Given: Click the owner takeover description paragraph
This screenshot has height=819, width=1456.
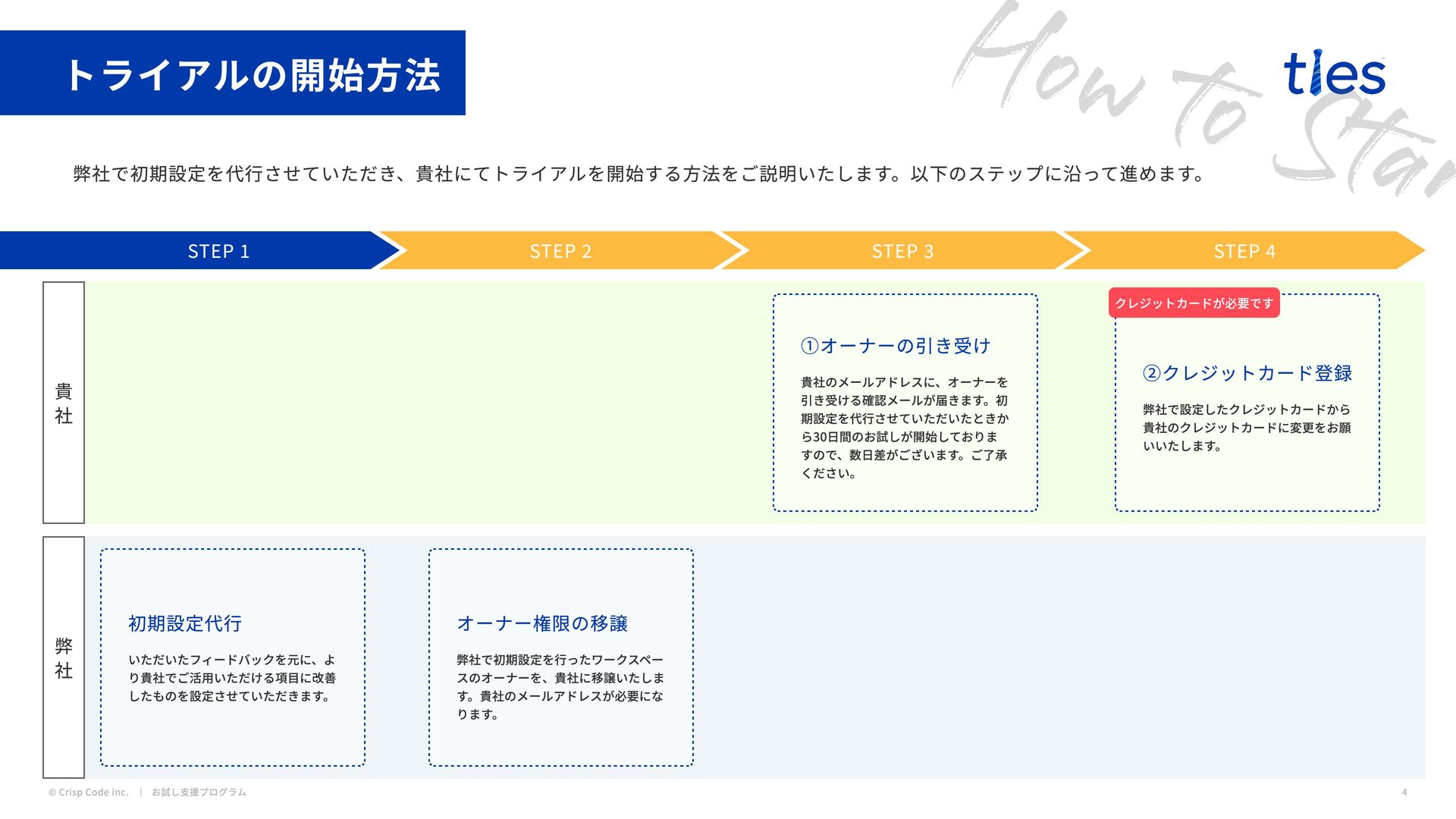Looking at the screenshot, I should (x=904, y=428).
